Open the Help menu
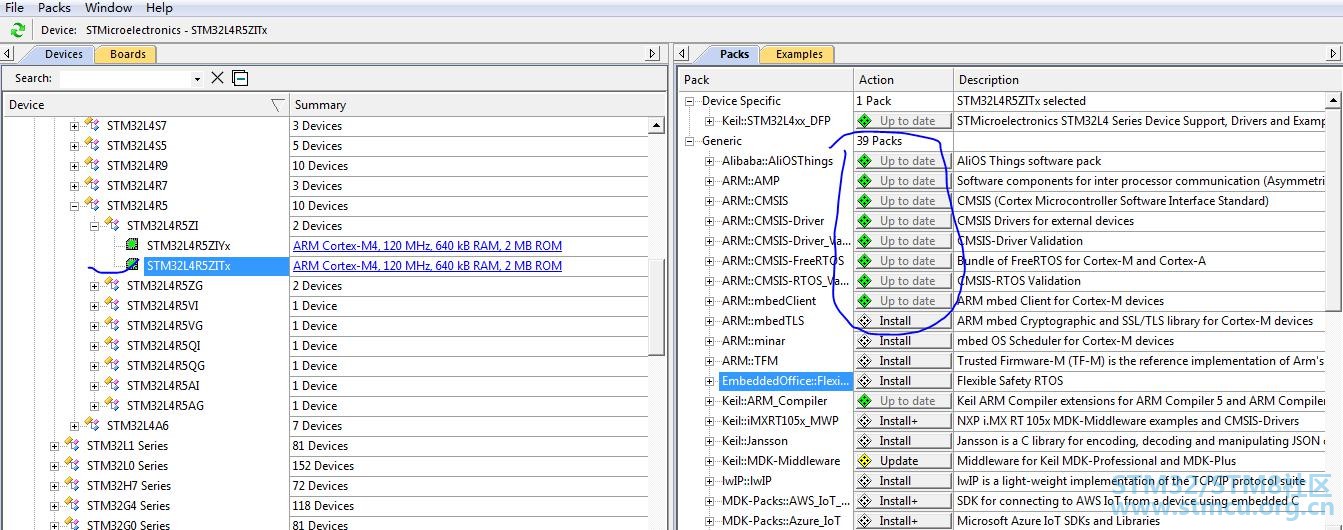Image resolution: width=1343 pixels, height=530 pixels. click(159, 7)
